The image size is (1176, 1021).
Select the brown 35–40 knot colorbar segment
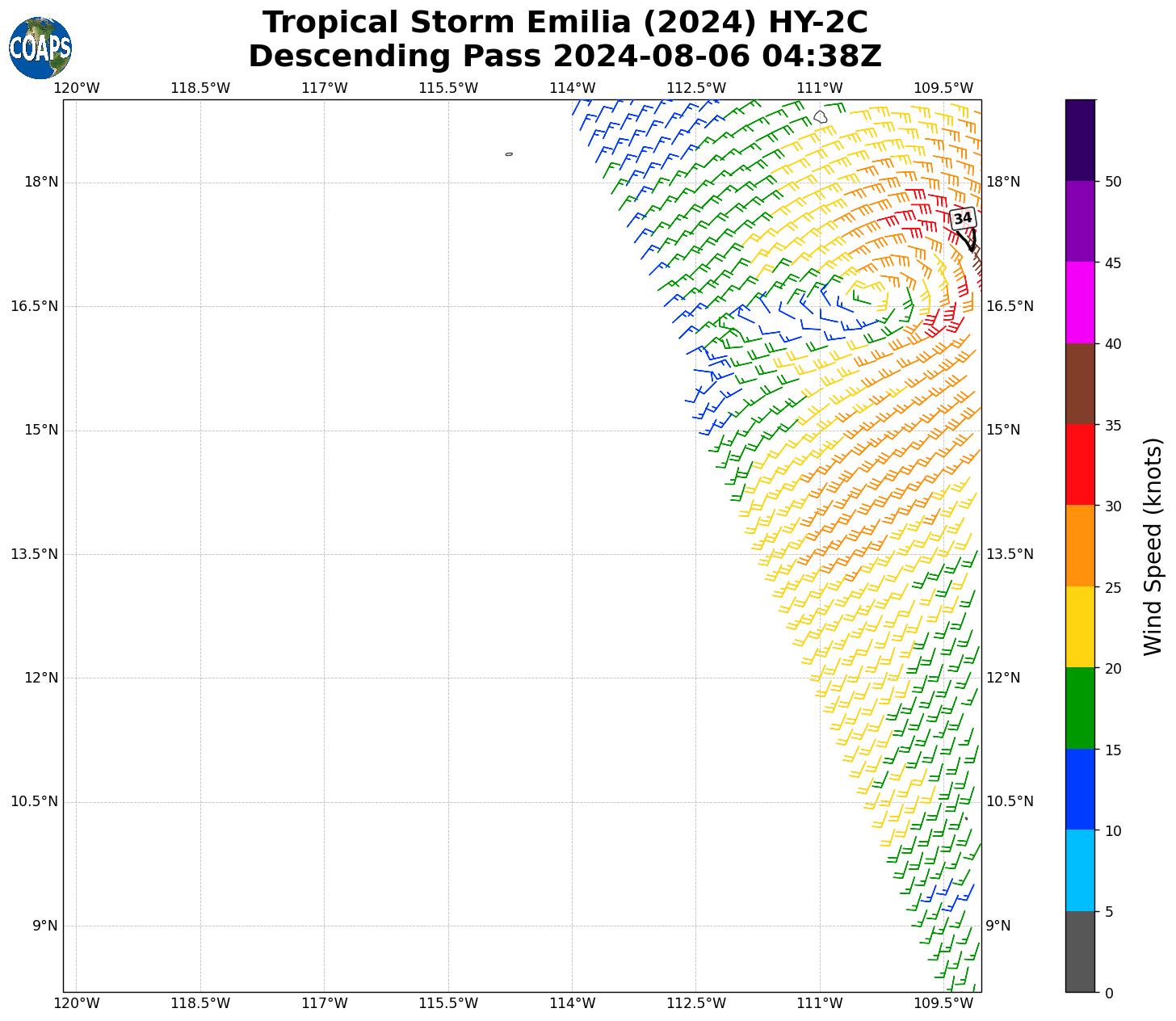[x=1080, y=384]
